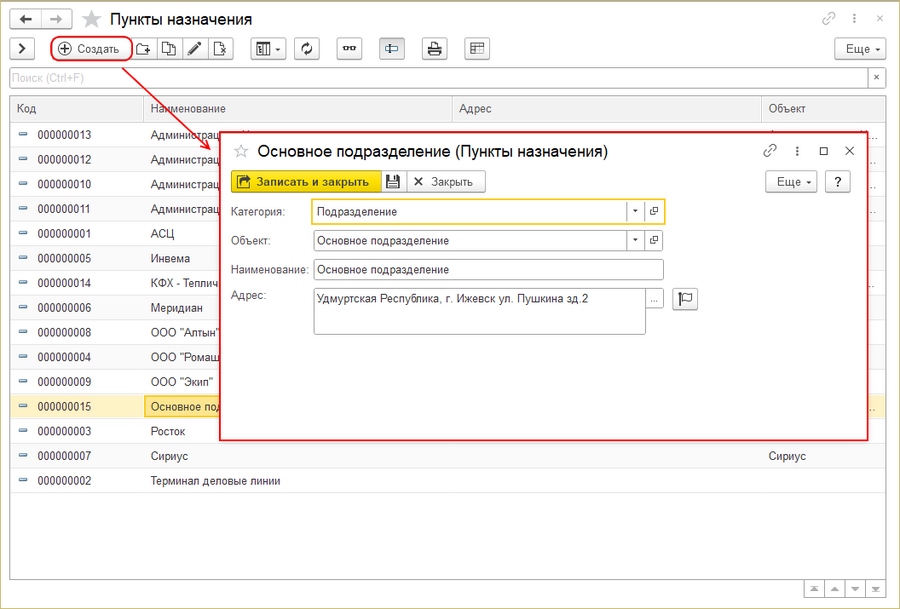Click the create group folder icon

(x=143, y=49)
